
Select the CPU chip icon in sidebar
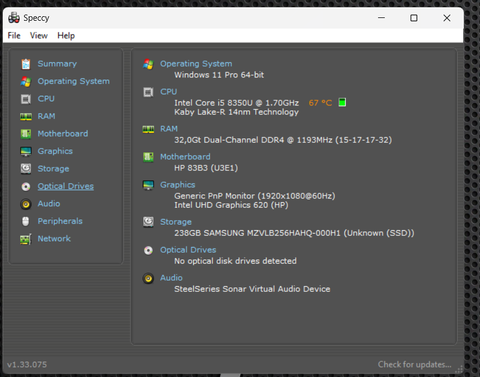26,99
